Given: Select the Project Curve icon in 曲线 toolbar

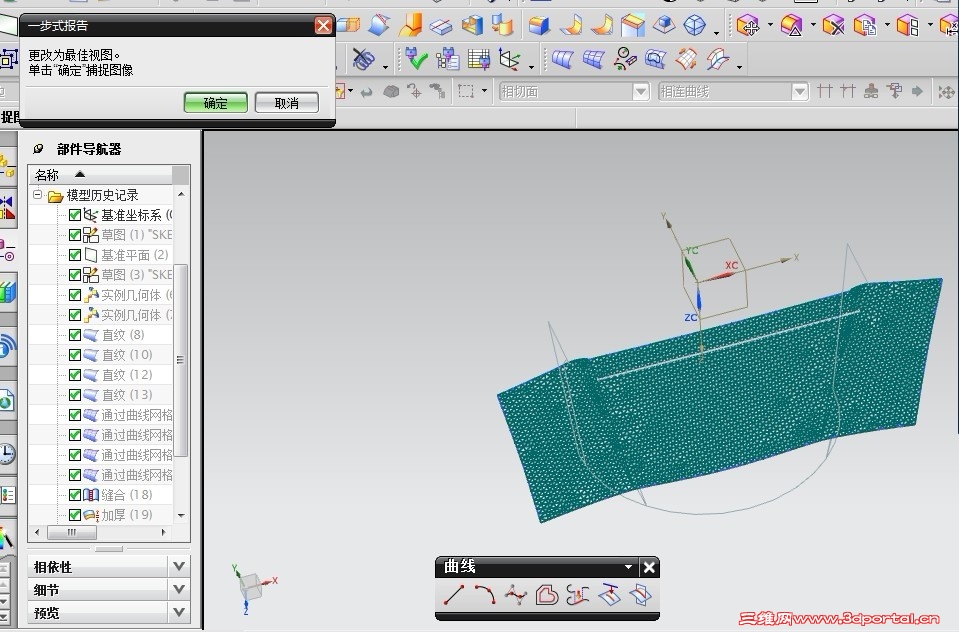Looking at the screenshot, I should click(x=609, y=595).
